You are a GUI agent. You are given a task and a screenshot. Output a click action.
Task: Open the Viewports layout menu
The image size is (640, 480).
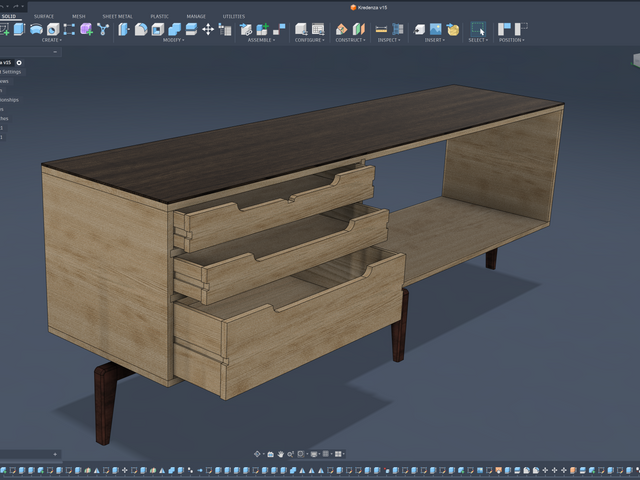point(338,454)
